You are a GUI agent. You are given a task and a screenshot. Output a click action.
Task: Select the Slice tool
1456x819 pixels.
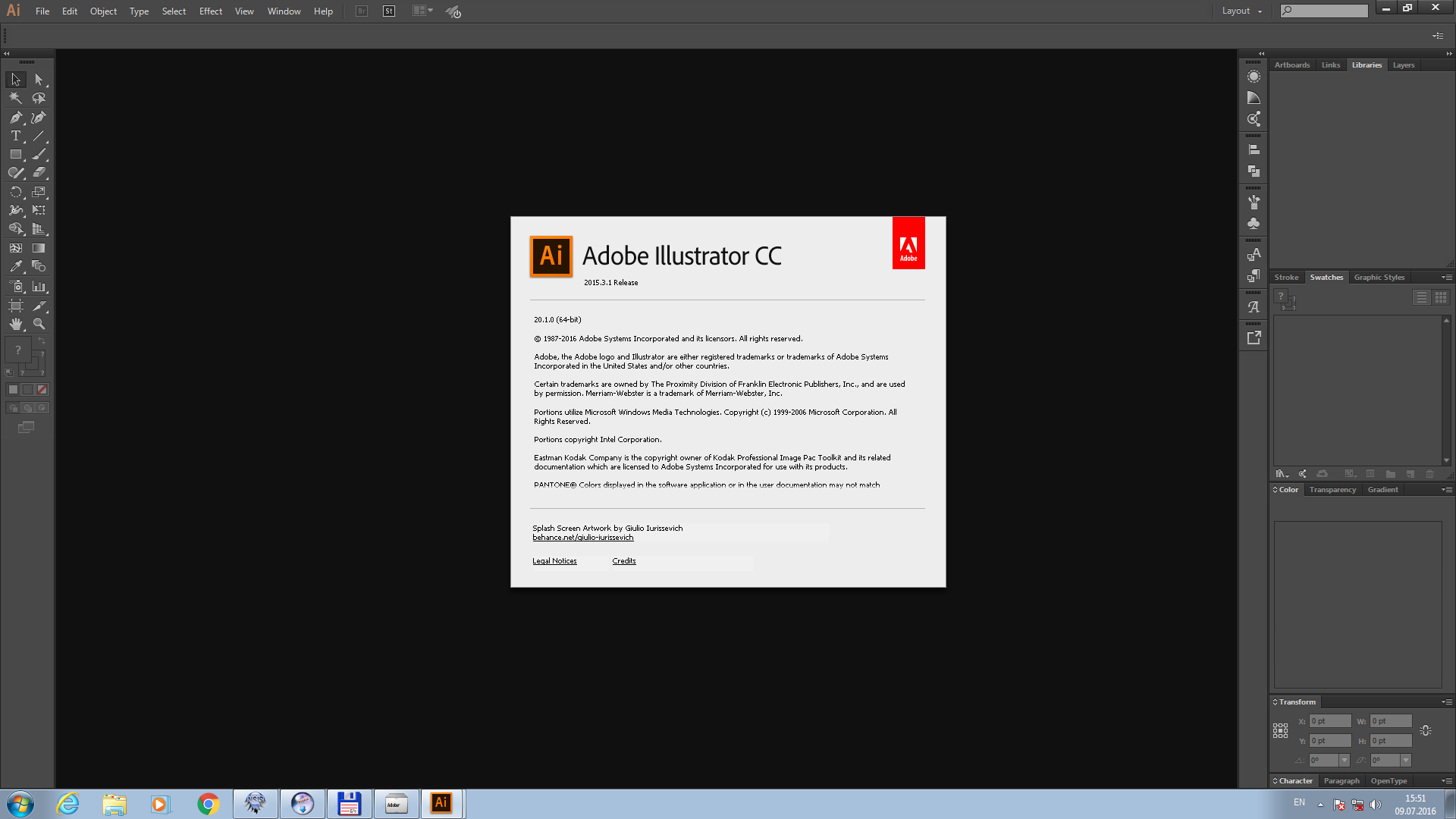tap(39, 306)
